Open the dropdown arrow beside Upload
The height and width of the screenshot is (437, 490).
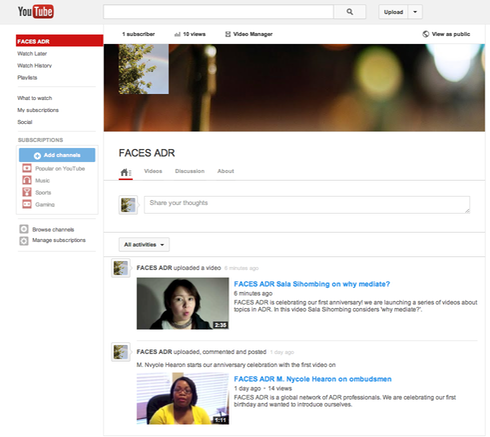pyautogui.click(x=415, y=12)
